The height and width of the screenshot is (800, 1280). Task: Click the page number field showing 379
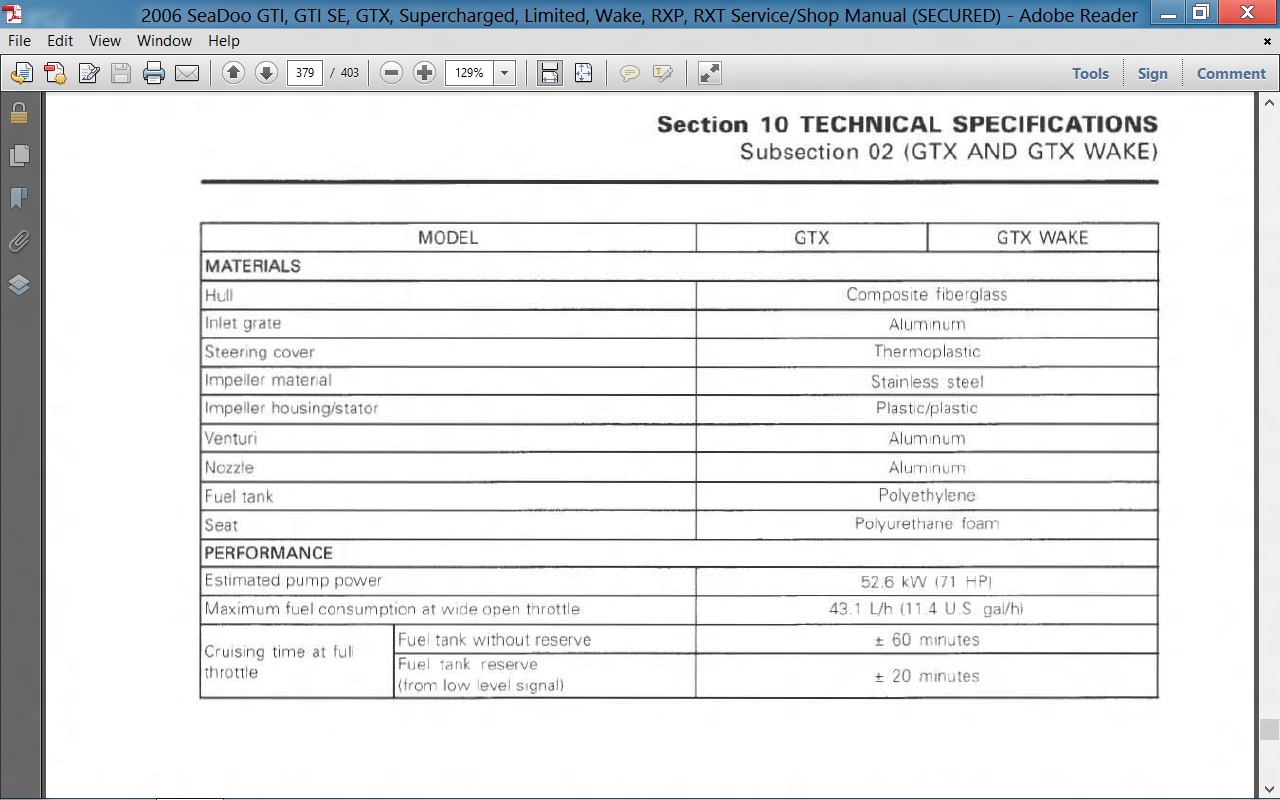(305, 73)
